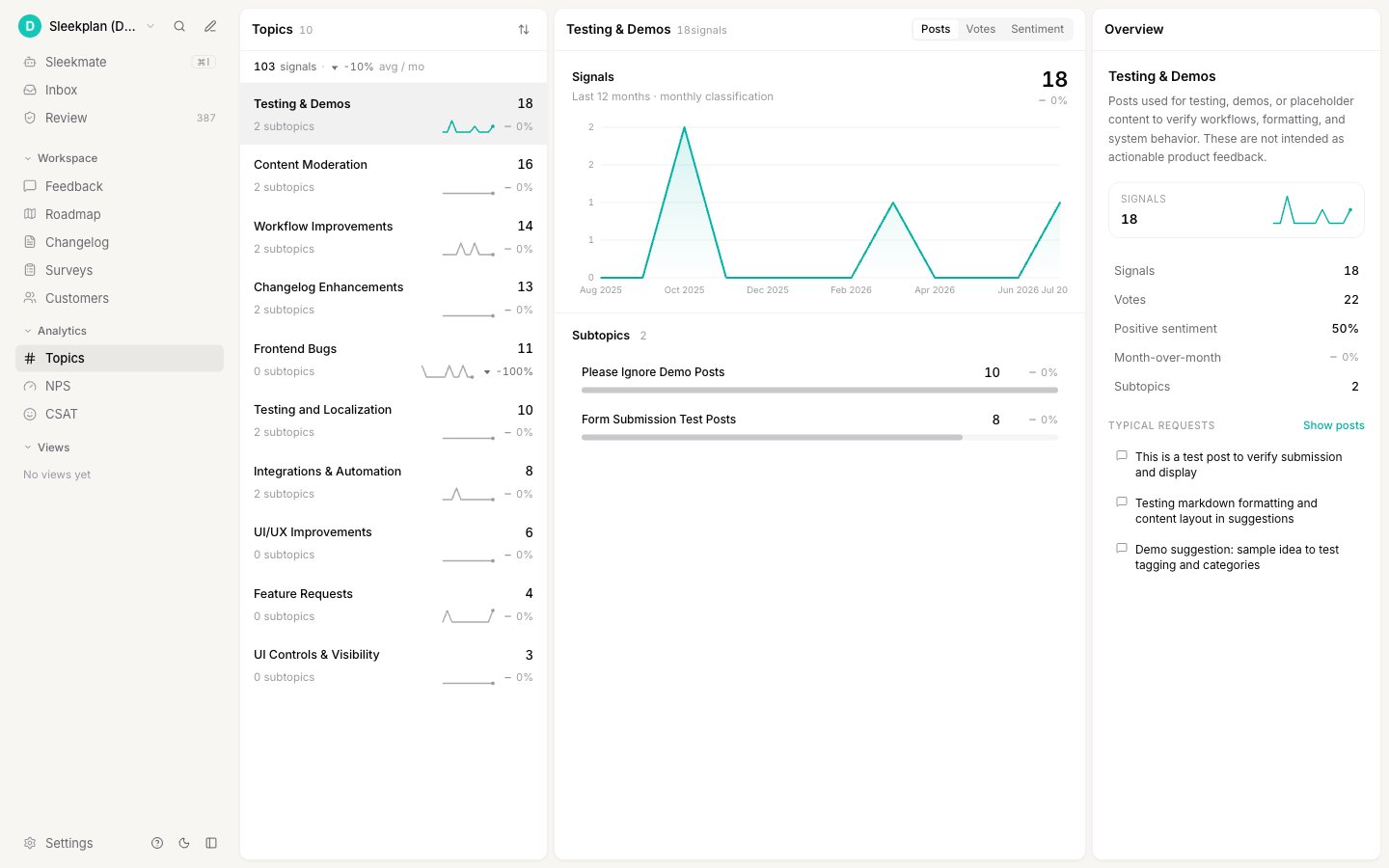1389x868 pixels.
Task: Click the Please Ignore Demo Posts progress bar
Action: (x=820, y=391)
